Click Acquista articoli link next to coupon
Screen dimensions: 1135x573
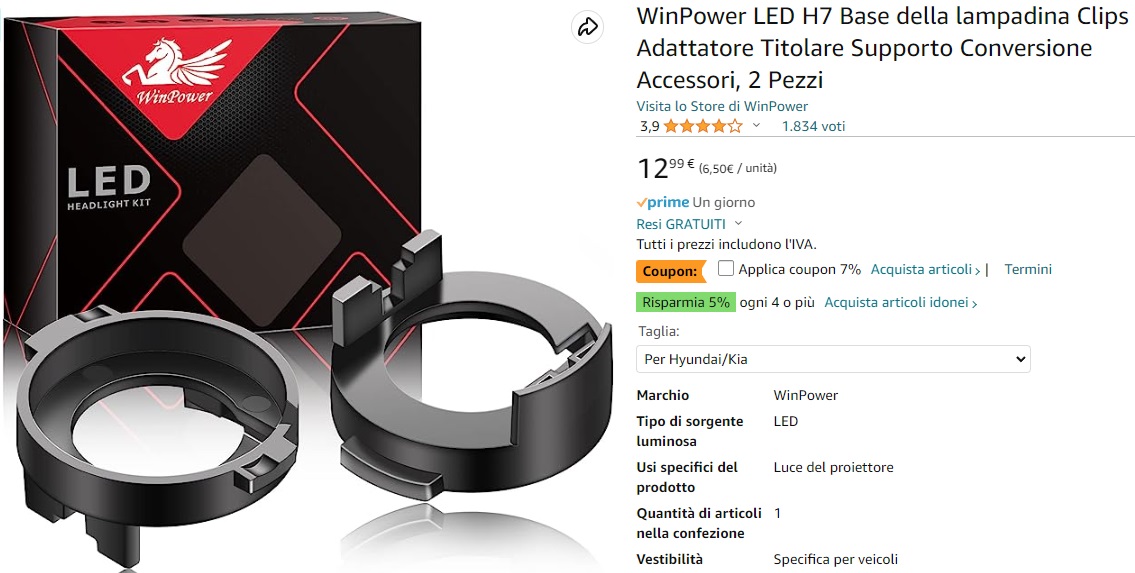[x=925, y=270]
